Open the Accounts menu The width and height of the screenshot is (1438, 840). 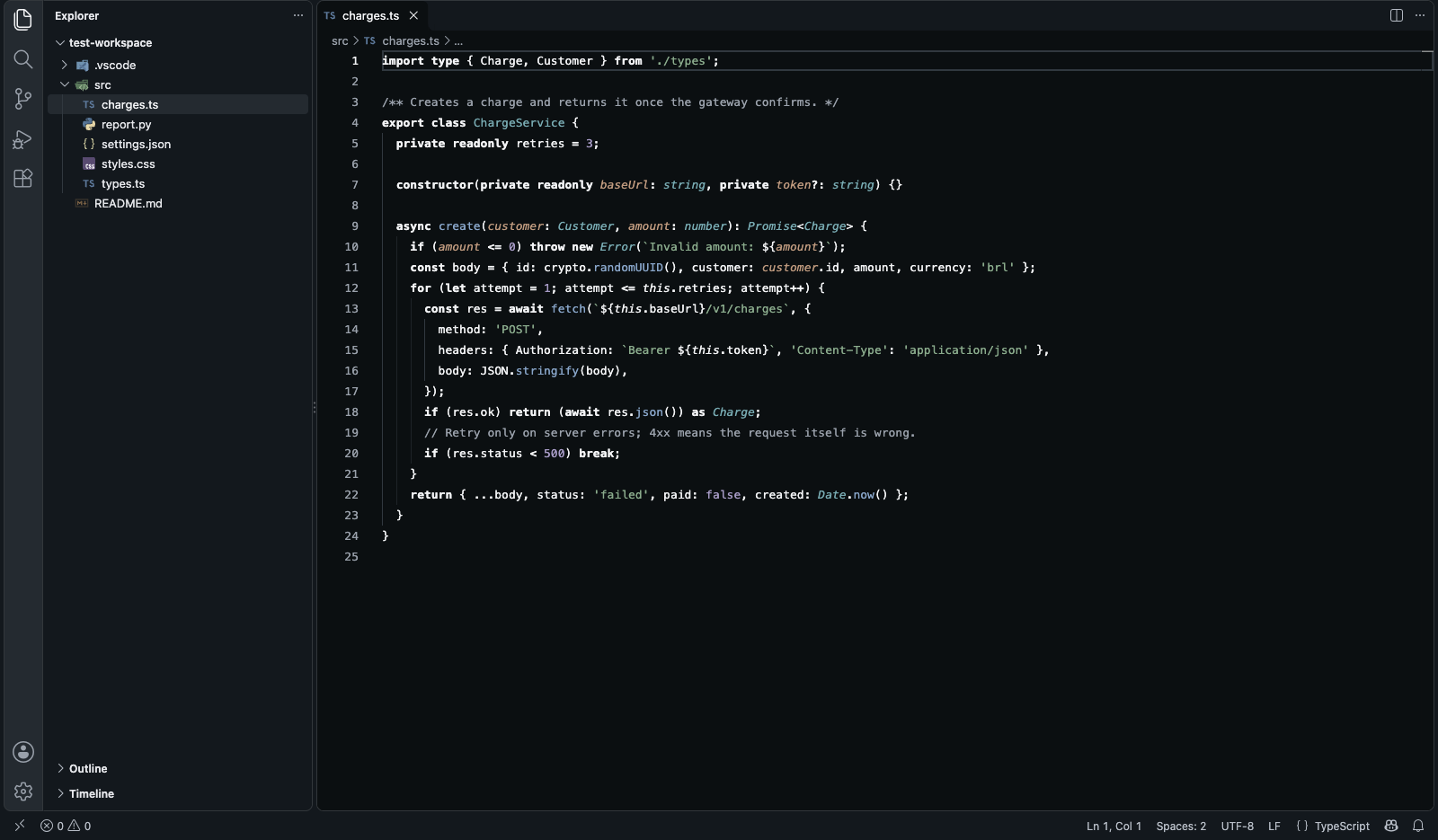(23, 752)
